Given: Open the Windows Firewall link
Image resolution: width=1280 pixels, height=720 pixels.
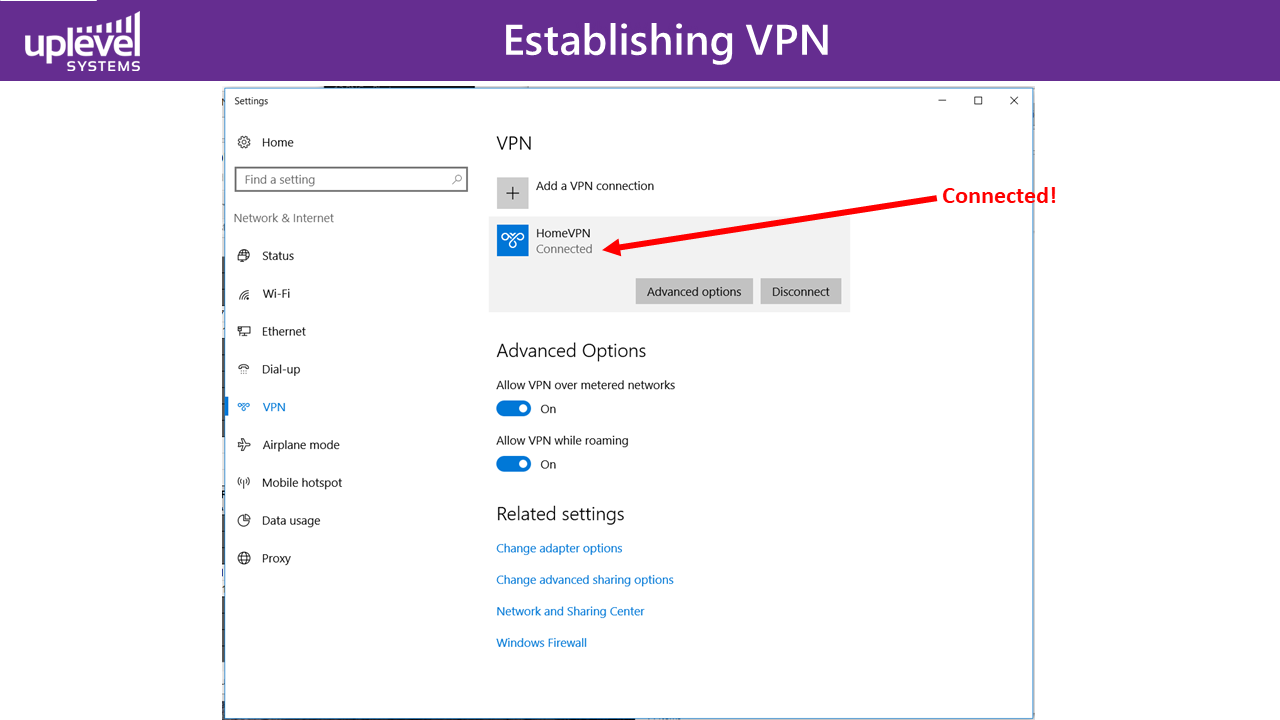Looking at the screenshot, I should (541, 643).
